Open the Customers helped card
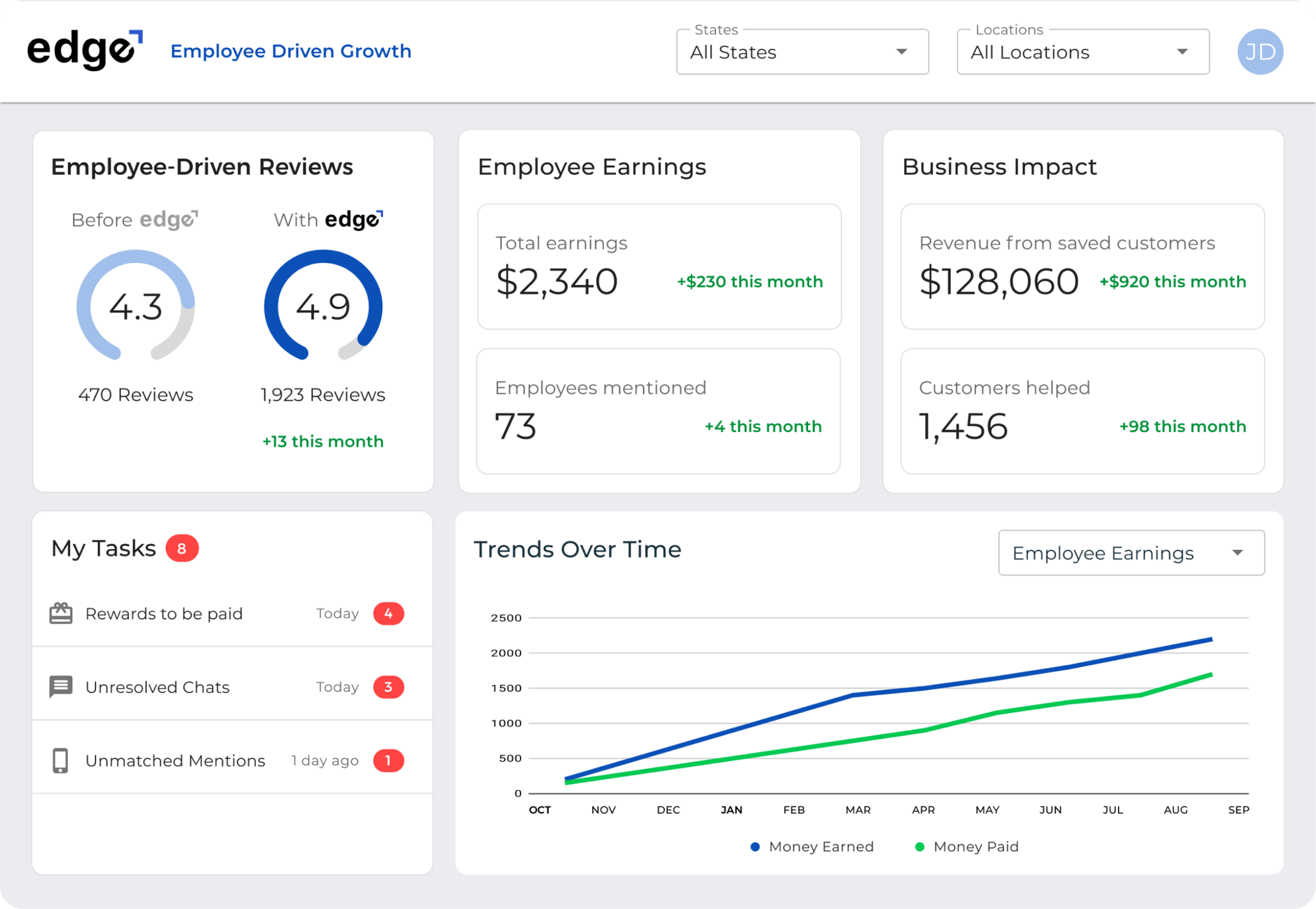Screen dimensions: 1316x909 pyautogui.click(x=1082, y=411)
